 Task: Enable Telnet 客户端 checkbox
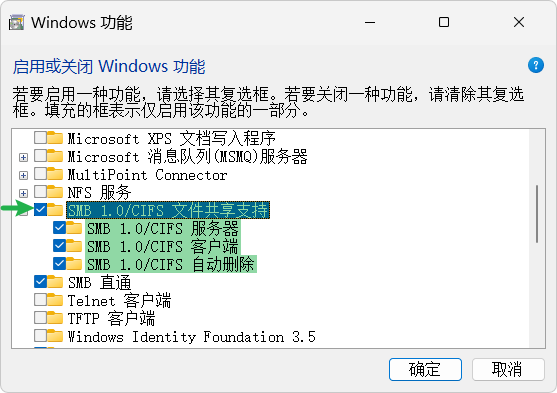pyautogui.click(x=40, y=300)
